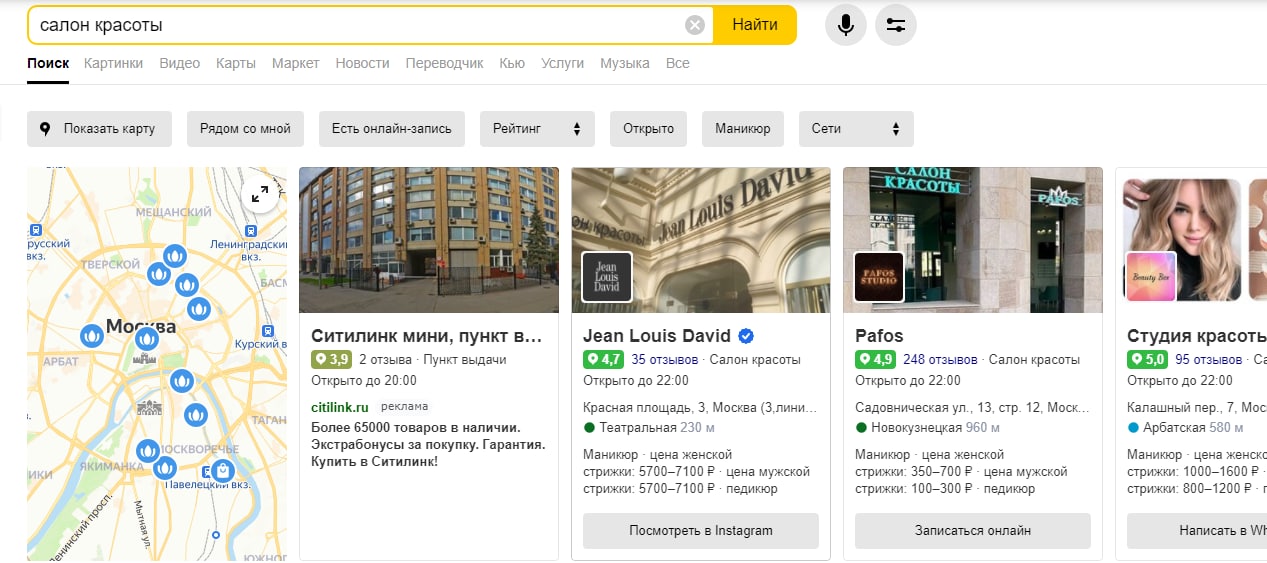Screen dimensions: 1267x563
Task: Open 248 отзывов reviews link
Action: point(940,359)
